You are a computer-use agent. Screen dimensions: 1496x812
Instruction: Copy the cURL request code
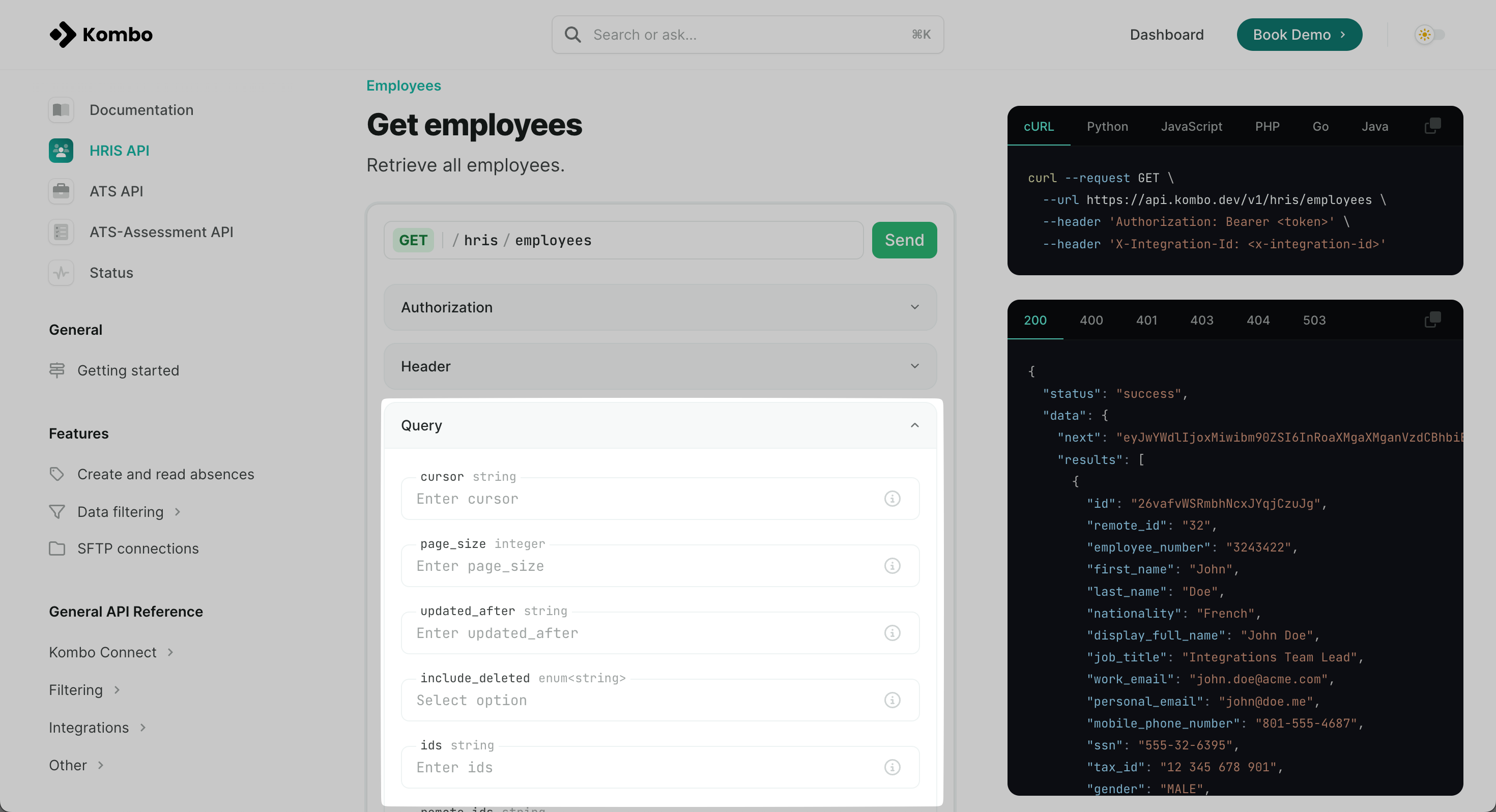(x=1432, y=126)
